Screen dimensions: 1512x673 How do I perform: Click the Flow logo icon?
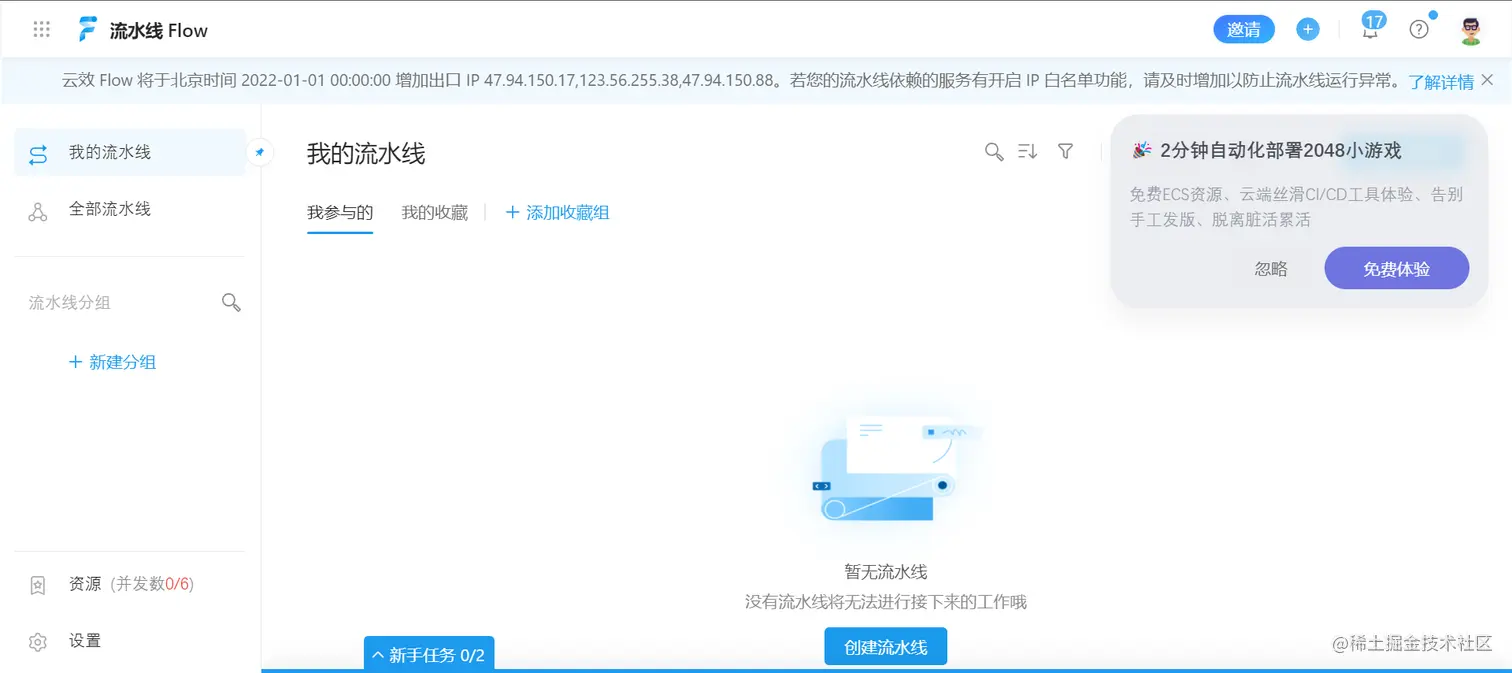coord(89,30)
